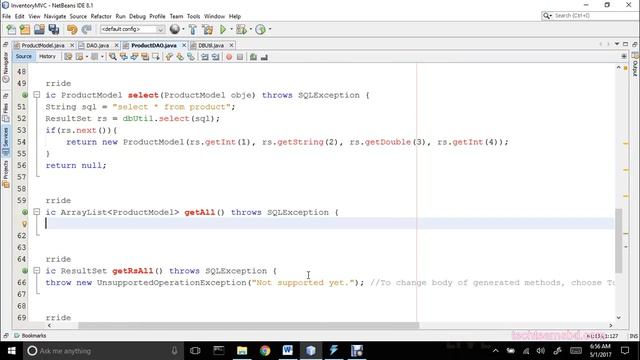Open Word from the taskbar
Screen dimensions: 640x360
[x=288, y=351]
